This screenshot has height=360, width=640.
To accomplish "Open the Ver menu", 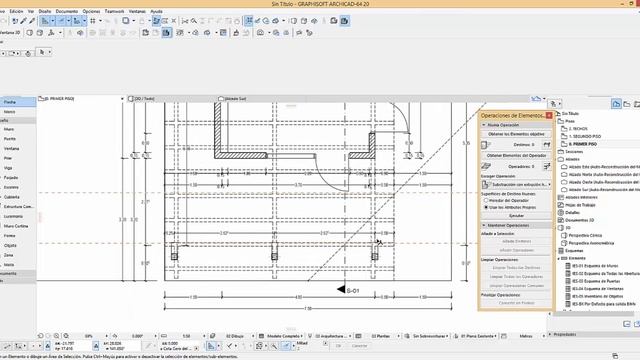I will coord(31,11).
